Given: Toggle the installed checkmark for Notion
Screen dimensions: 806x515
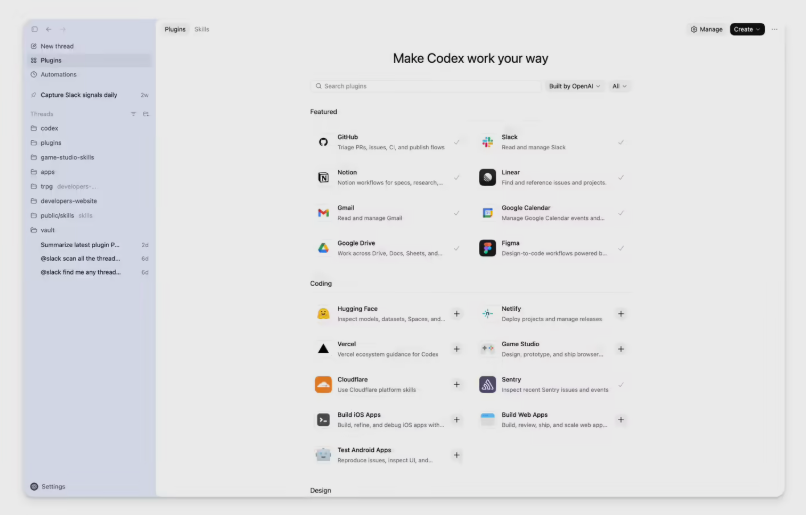Looking at the screenshot, I should (457, 177).
